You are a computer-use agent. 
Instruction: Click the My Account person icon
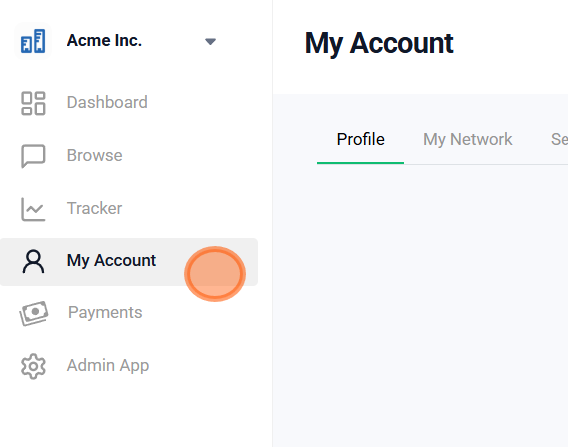coord(33,261)
